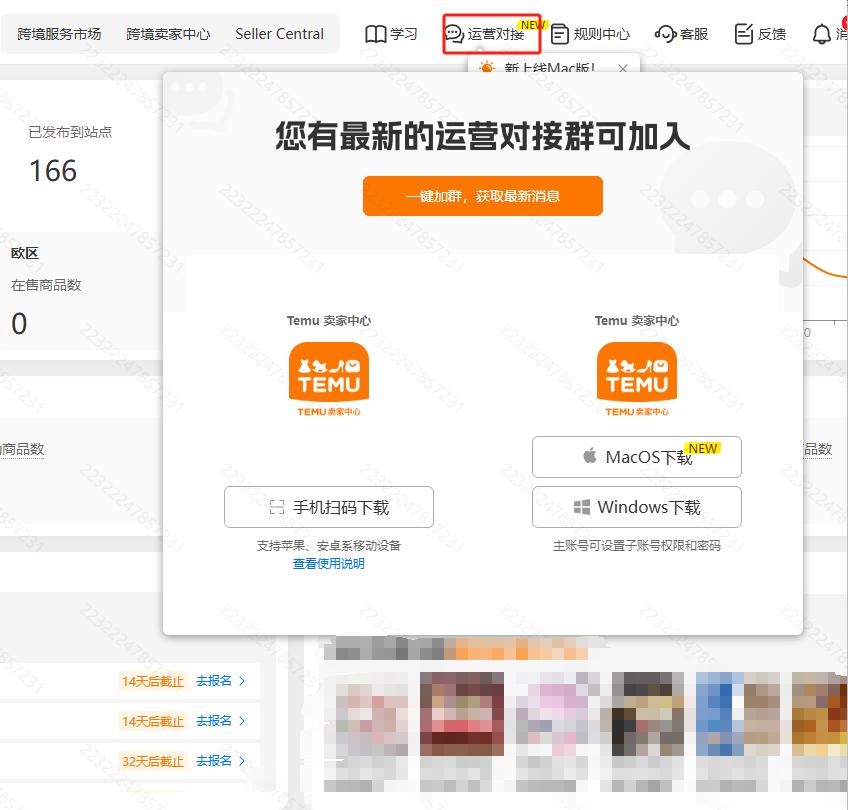Expand chevron beside second 14天后截止 去报名
Image resolution: width=848 pixels, height=810 pixels.
[242, 721]
